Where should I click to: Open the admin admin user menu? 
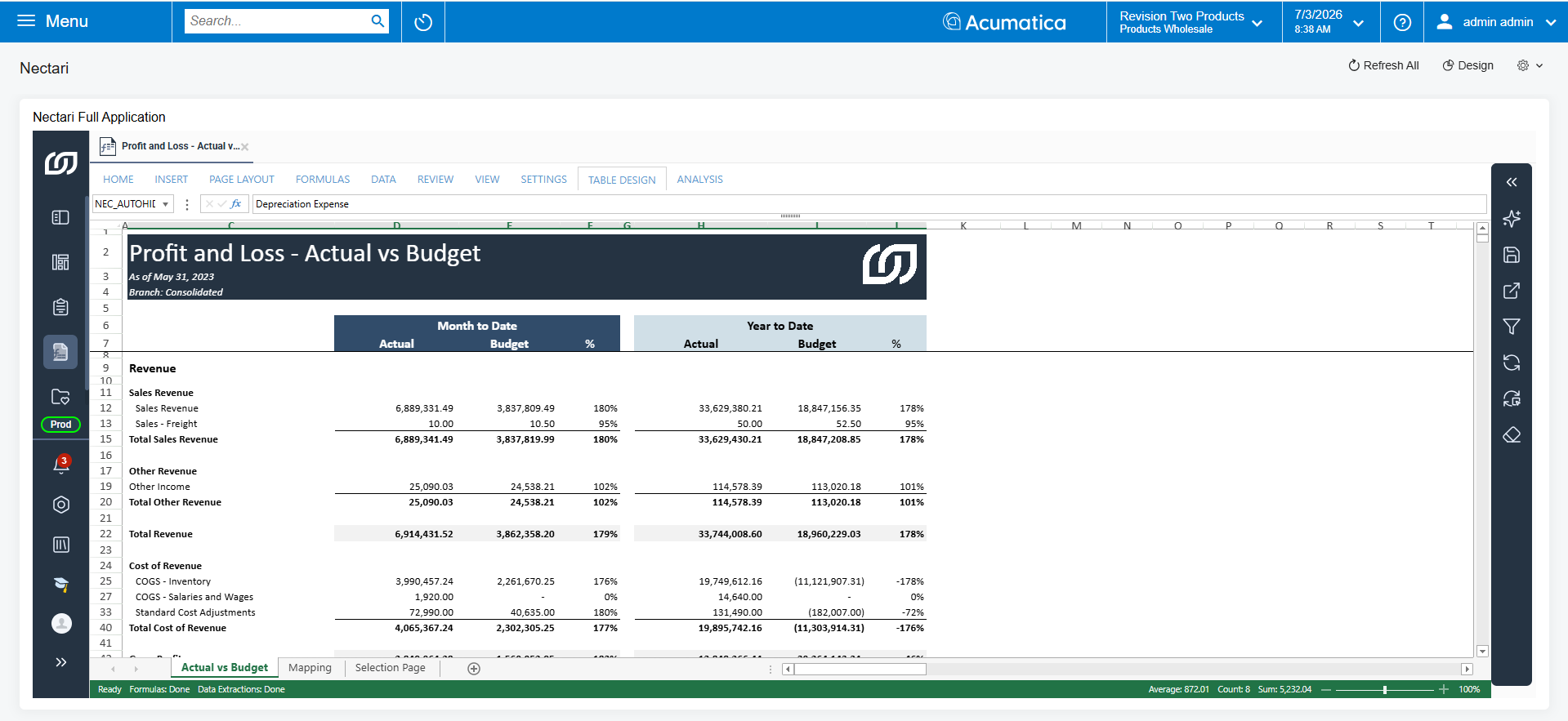point(1496,22)
